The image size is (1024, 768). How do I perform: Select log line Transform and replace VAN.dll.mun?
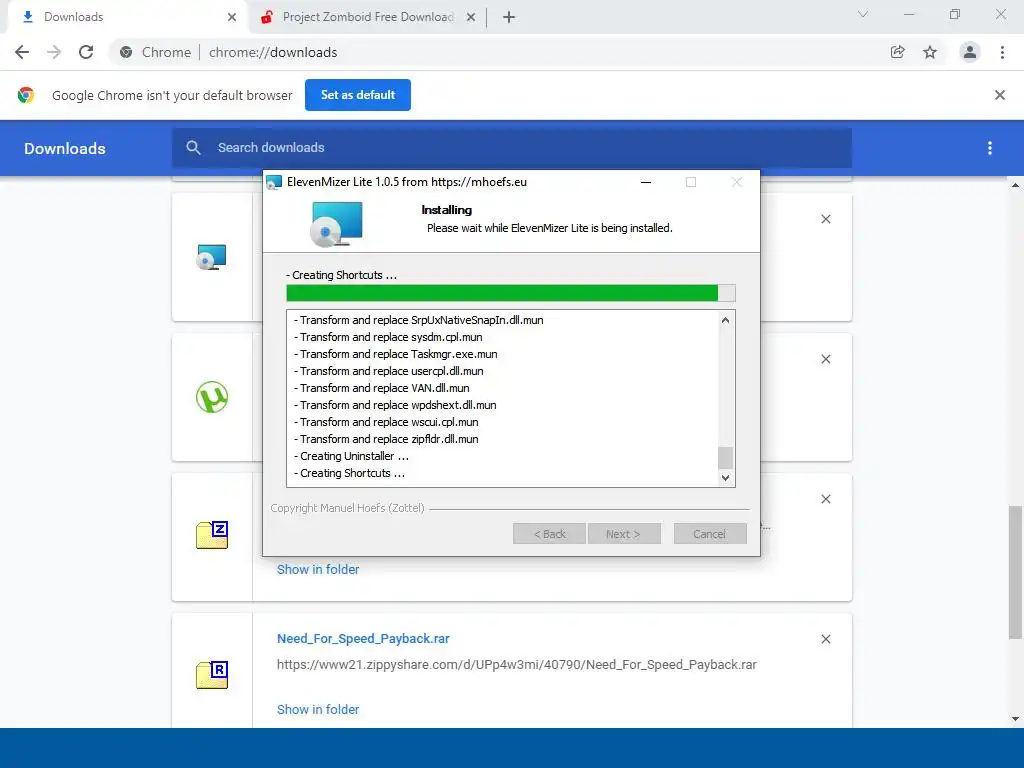381,388
